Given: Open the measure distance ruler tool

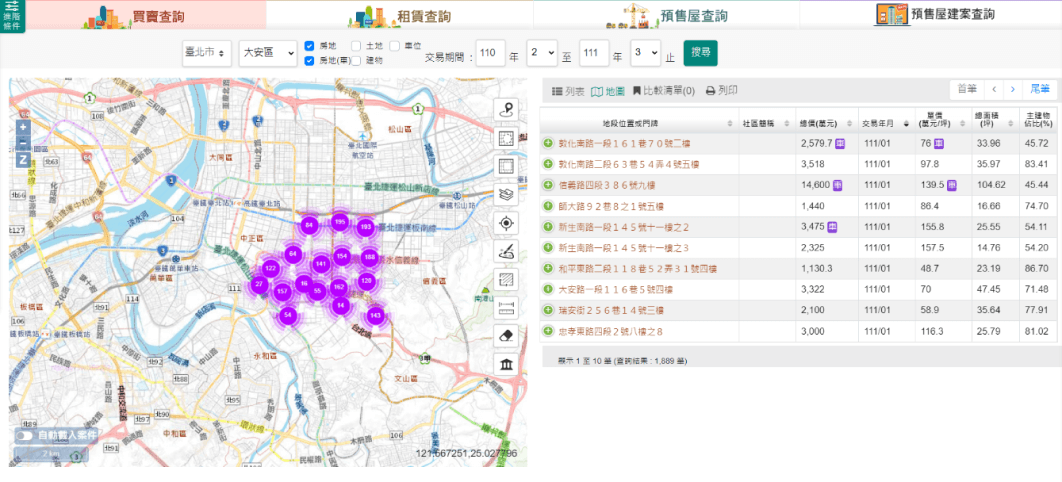Looking at the screenshot, I should (507, 307).
